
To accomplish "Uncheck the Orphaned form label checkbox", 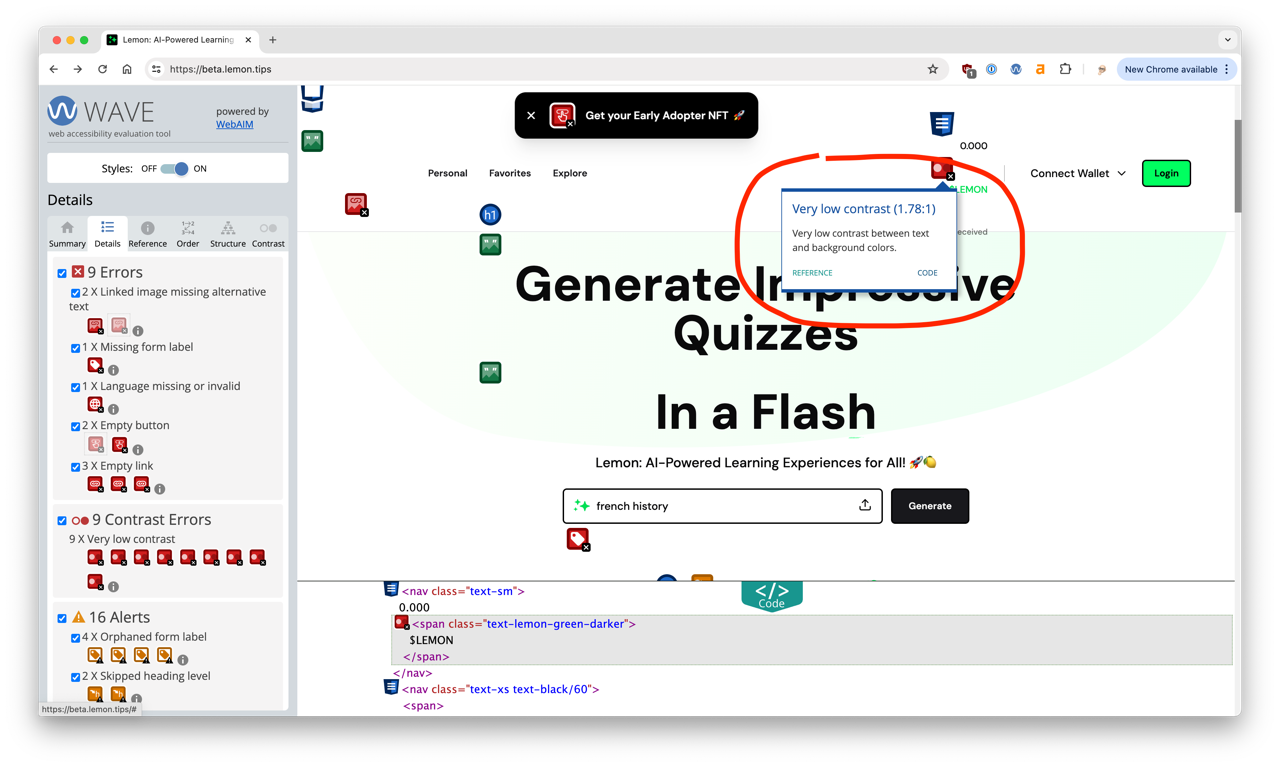I will click(75, 638).
